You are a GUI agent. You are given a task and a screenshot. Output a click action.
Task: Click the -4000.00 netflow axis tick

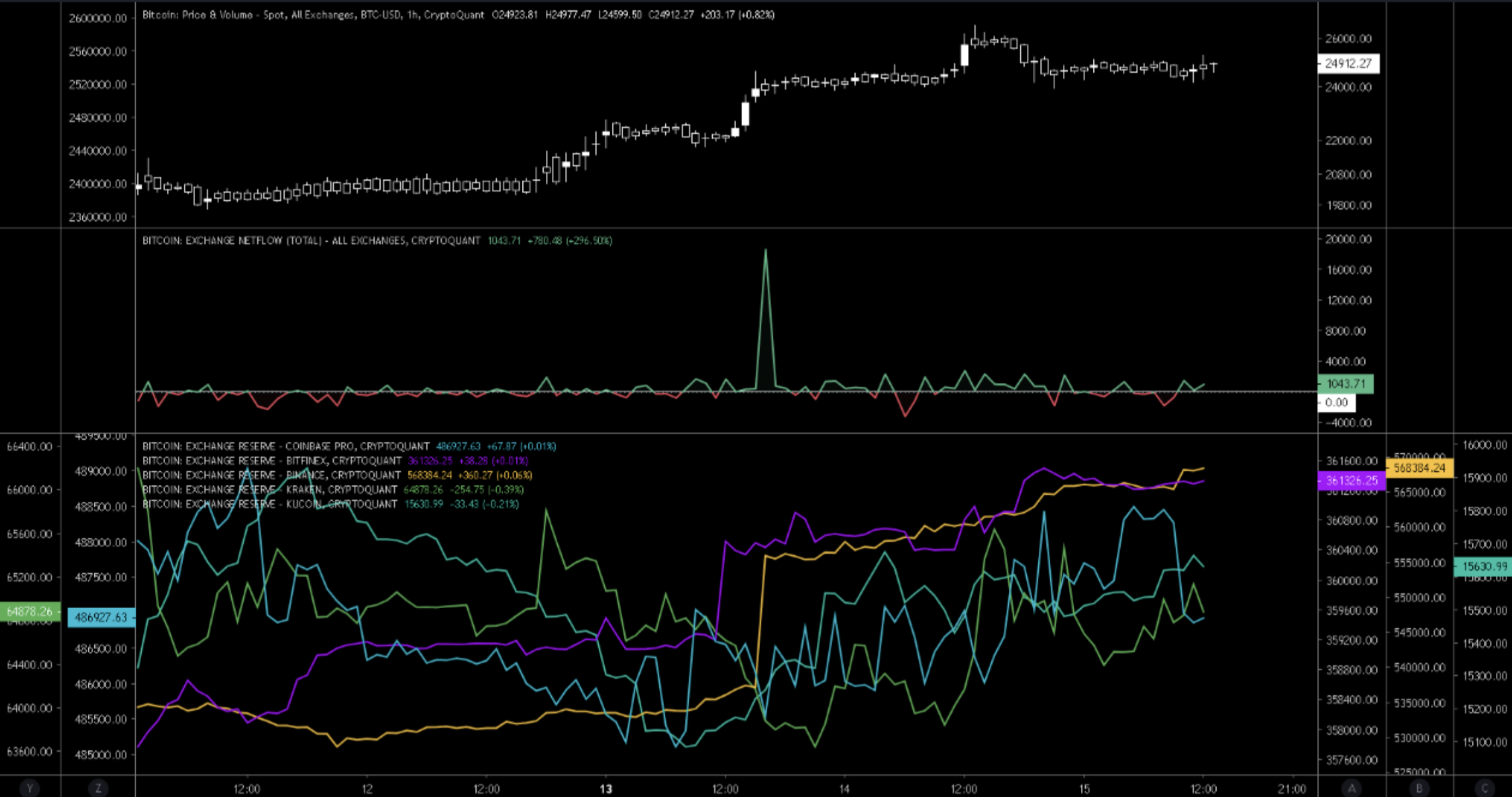(x=1348, y=423)
